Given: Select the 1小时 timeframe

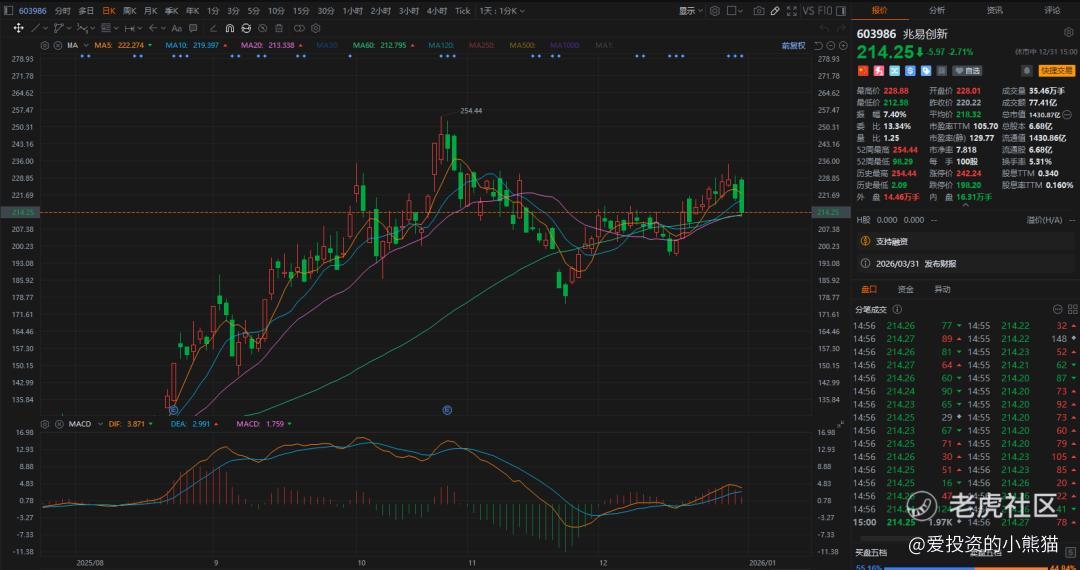Looking at the screenshot, I should point(353,11).
